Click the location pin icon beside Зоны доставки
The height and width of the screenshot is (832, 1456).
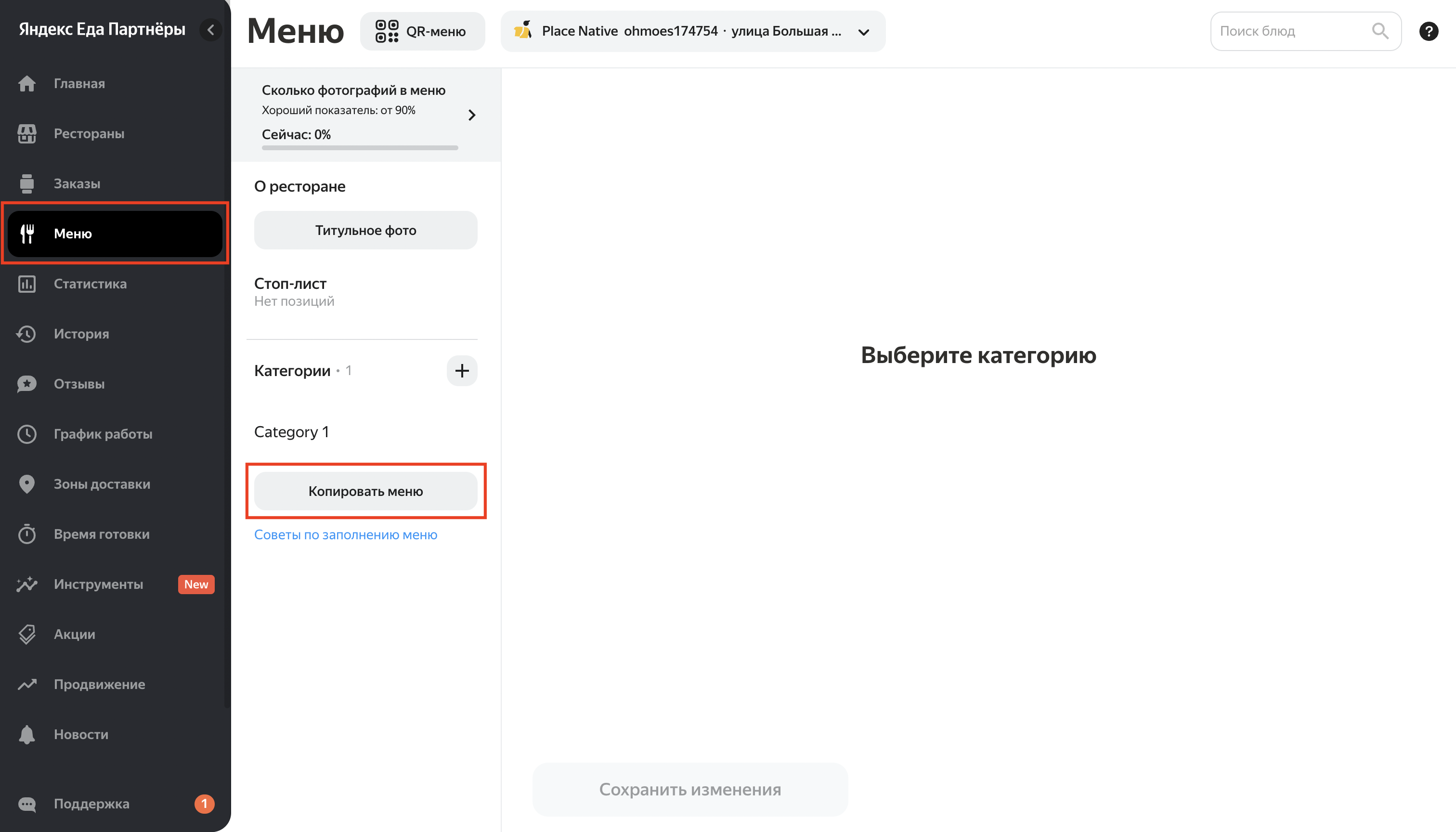(27, 484)
